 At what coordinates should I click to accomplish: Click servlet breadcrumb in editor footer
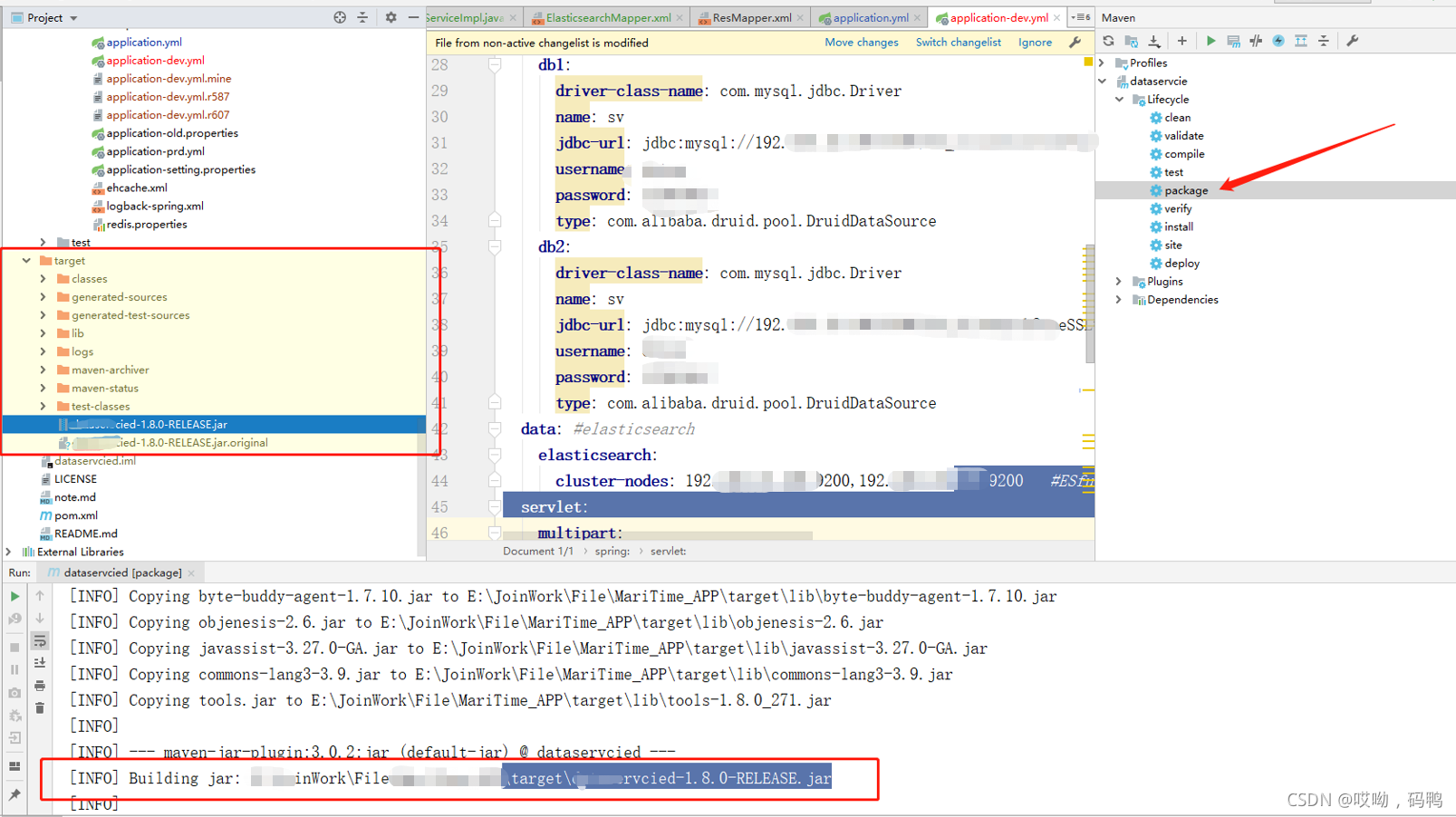click(669, 552)
